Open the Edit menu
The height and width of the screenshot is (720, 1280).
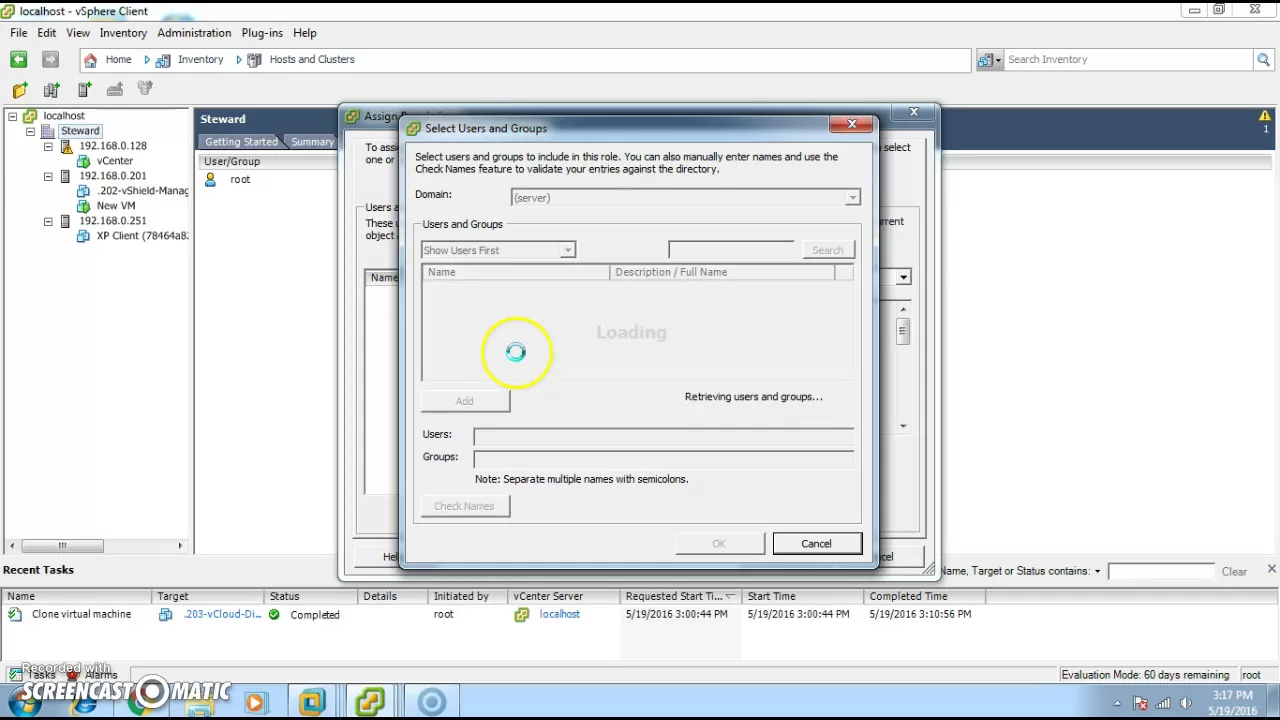47,33
